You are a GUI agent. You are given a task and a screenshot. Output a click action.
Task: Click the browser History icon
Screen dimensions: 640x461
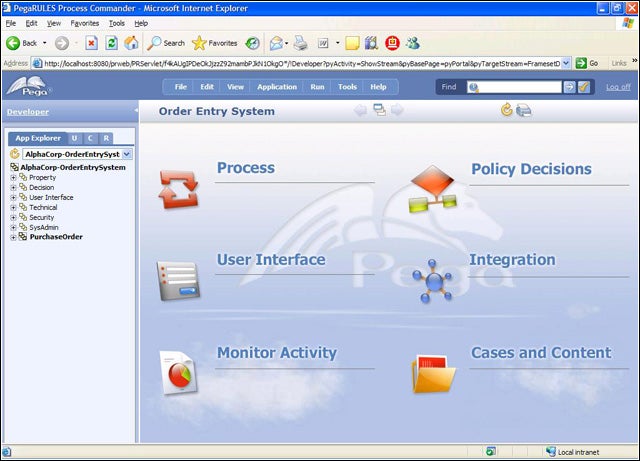click(252, 43)
